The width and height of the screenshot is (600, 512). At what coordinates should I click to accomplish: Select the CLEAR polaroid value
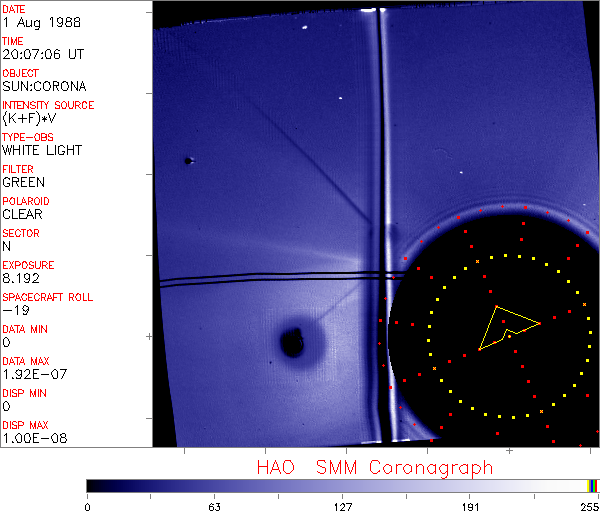pyautogui.click(x=22, y=214)
